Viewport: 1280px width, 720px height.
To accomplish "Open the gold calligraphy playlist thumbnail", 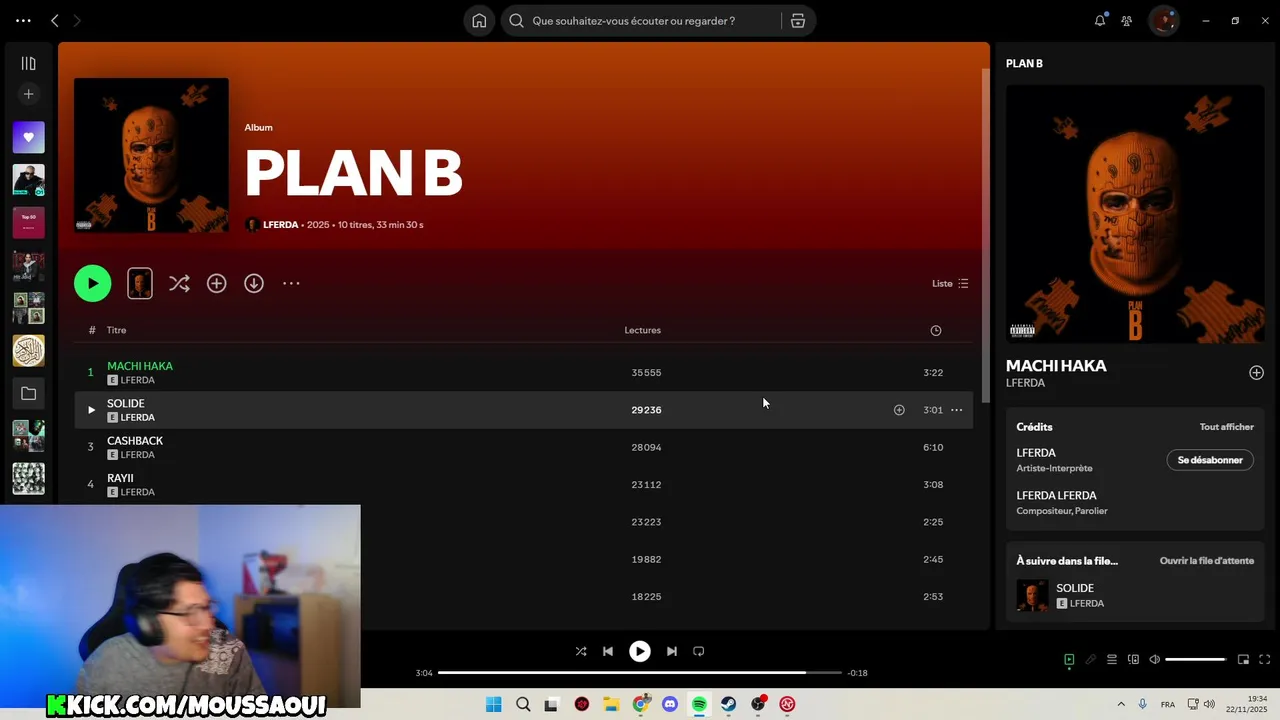I will pyautogui.click(x=28, y=350).
